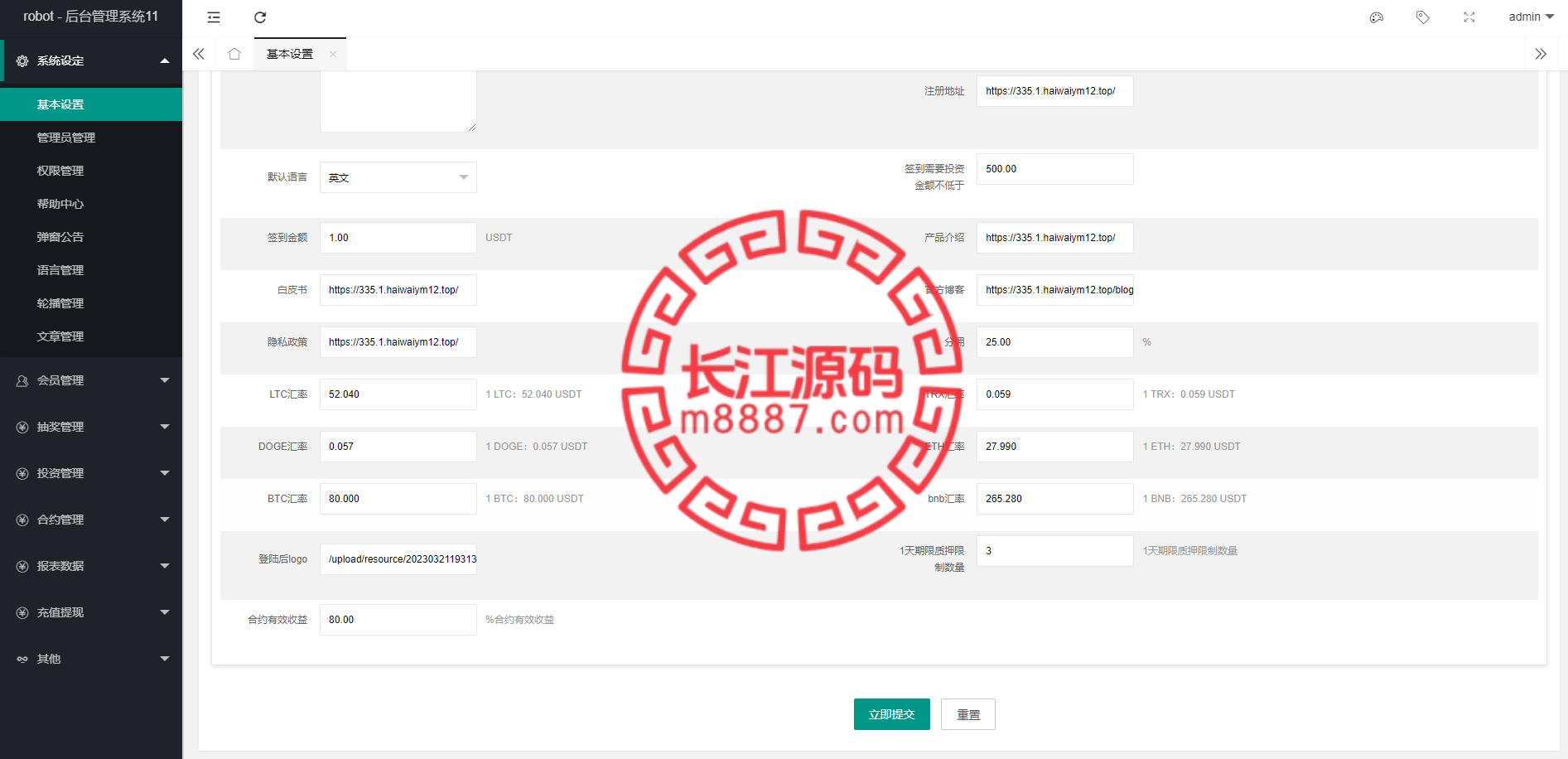Expand the 充值提现 menu arrow
The width and height of the screenshot is (1568, 759).
(x=165, y=612)
